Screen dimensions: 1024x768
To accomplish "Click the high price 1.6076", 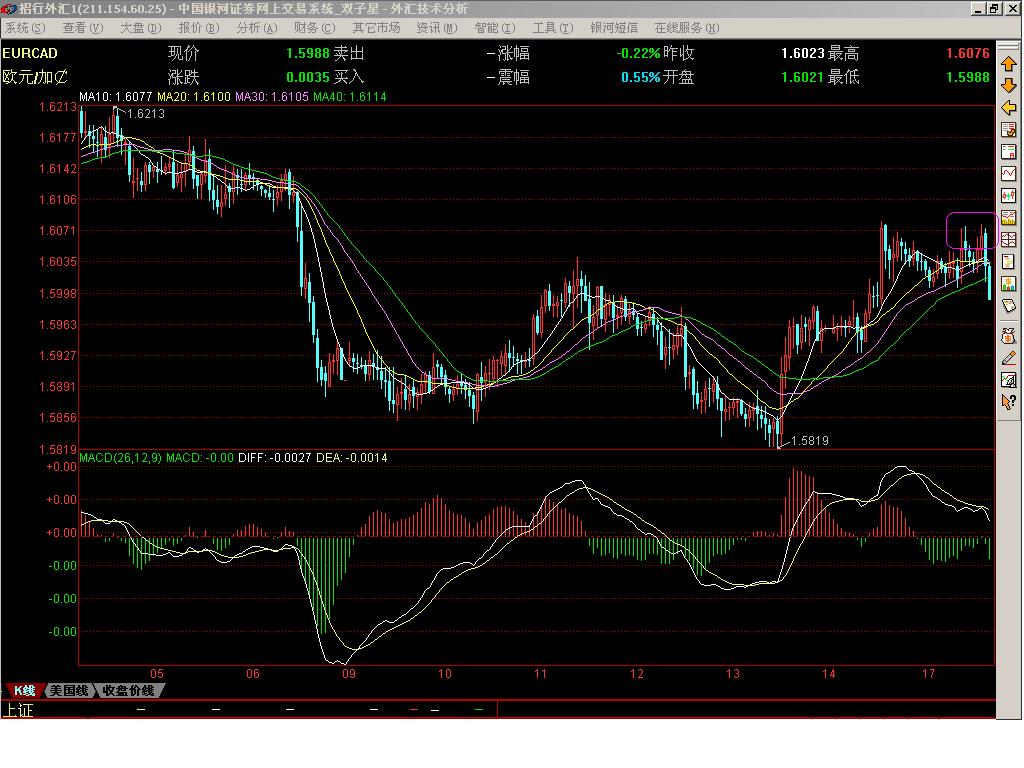I will 968,54.
